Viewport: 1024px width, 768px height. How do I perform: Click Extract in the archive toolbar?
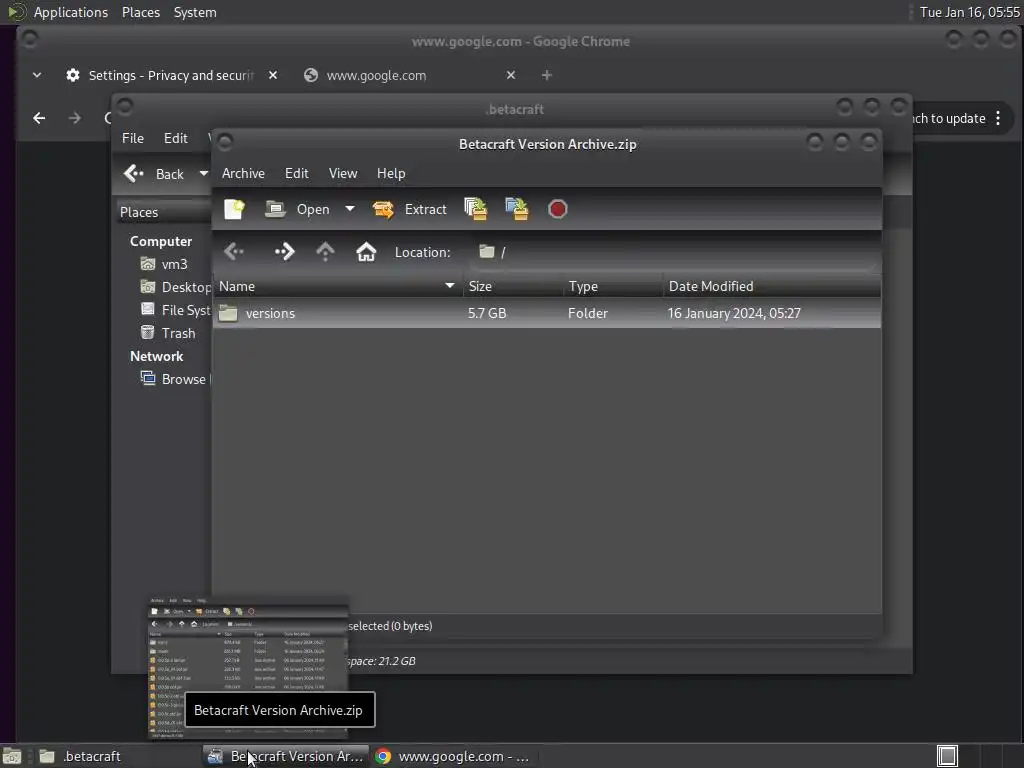click(x=409, y=209)
